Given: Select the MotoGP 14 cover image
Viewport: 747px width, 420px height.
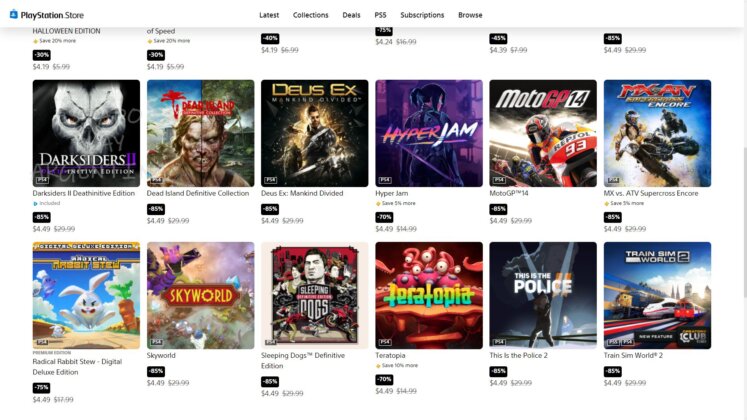Looking at the screenshot, I should point(543,133).
